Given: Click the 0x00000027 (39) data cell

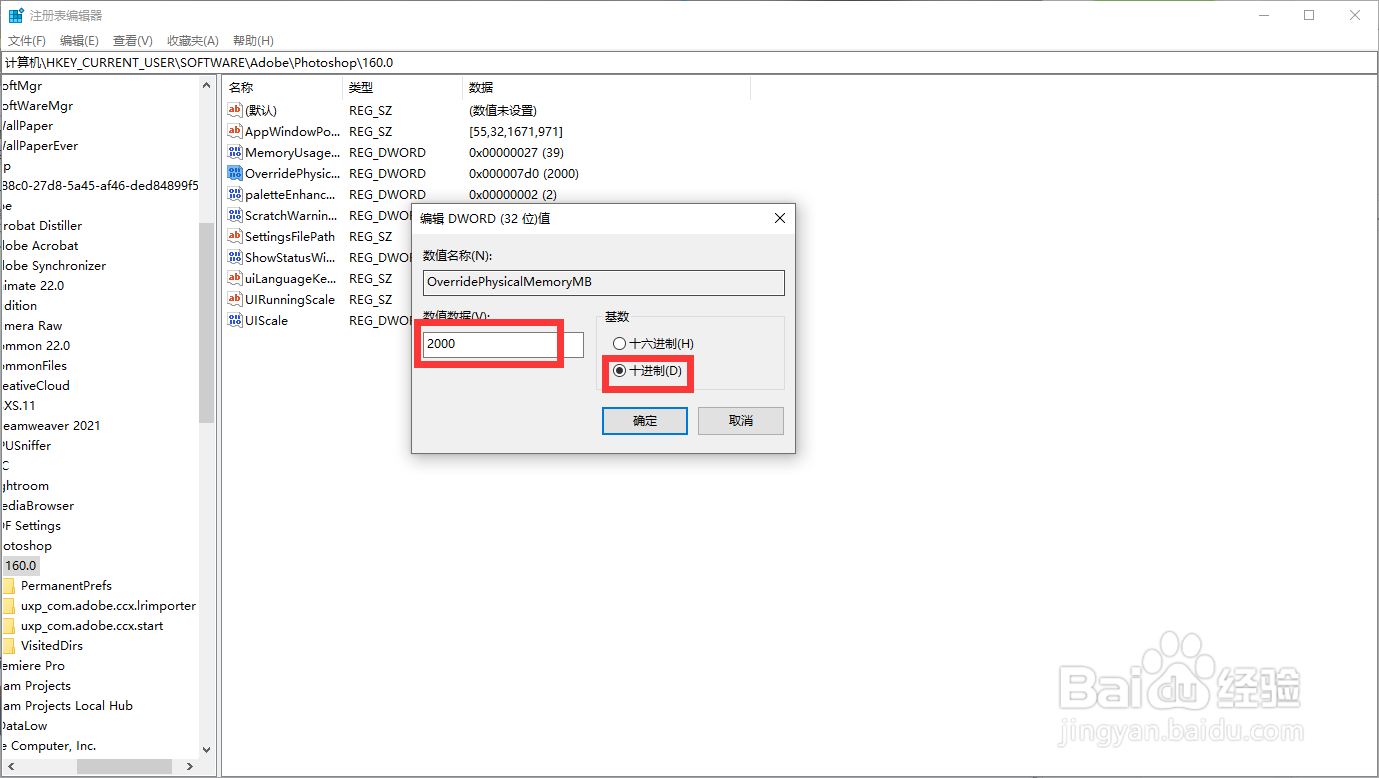Looking at the screenshot, I should click(516, 152).
